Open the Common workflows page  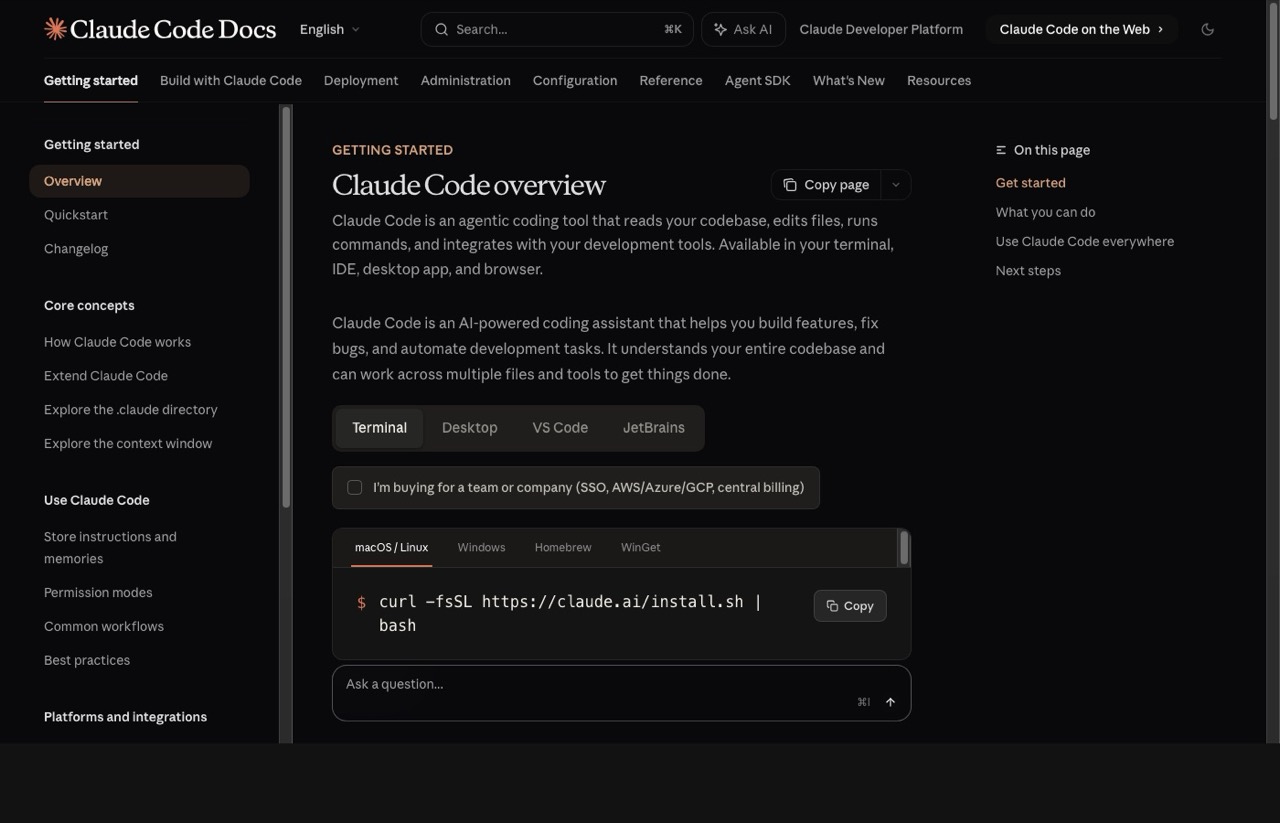click(104, 627)
